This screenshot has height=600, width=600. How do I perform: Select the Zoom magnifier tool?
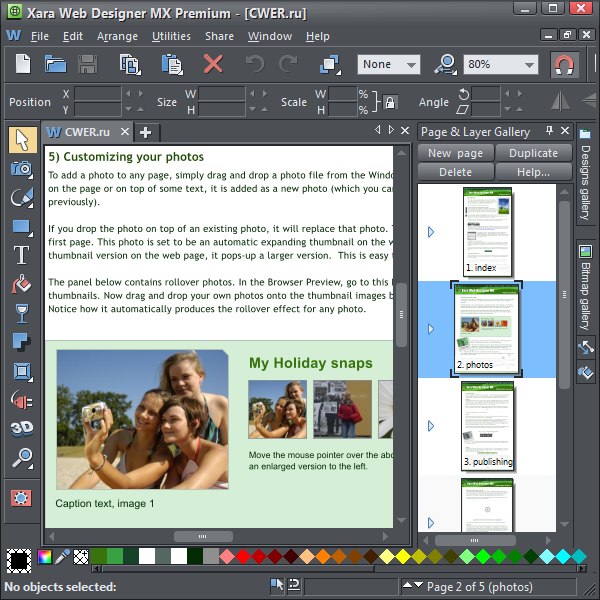22,458
